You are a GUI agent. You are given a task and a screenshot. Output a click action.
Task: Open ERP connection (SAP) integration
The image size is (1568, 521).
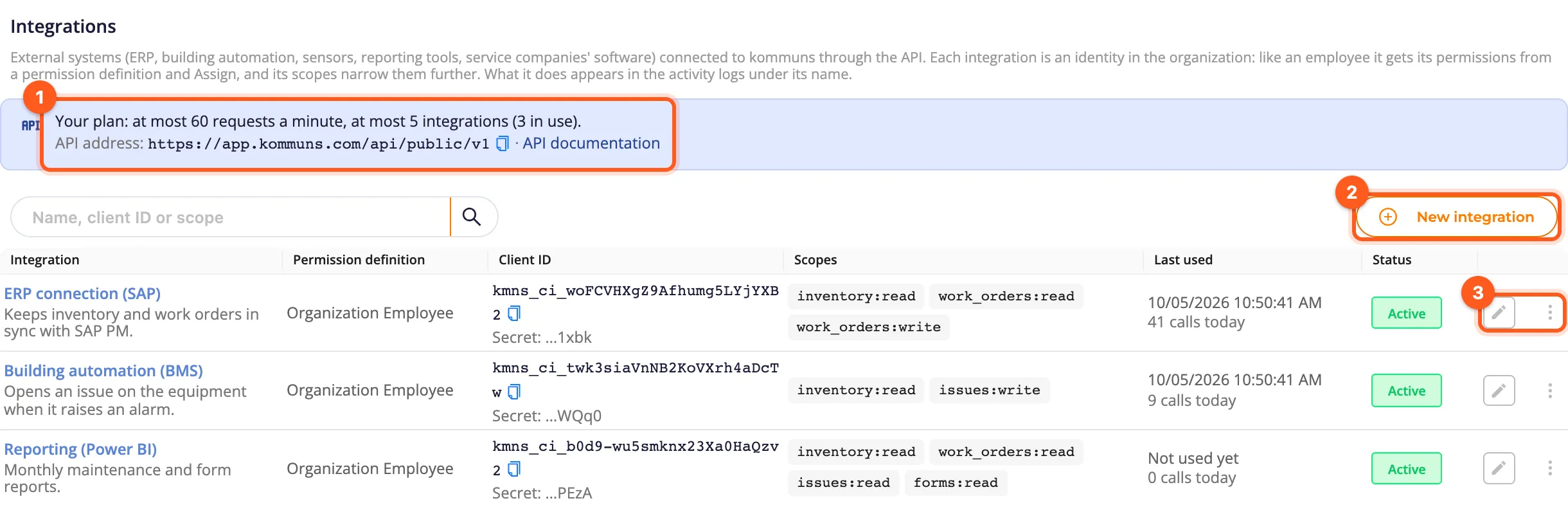click(x=82, y=293)
